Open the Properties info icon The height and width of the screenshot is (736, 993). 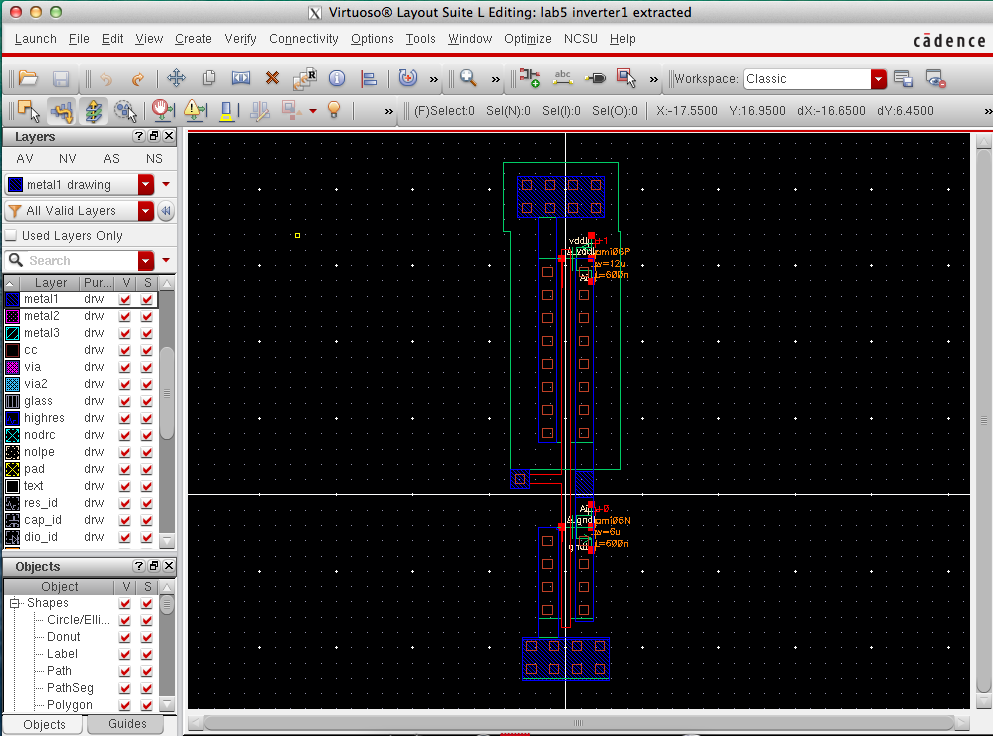coord(337,78)
